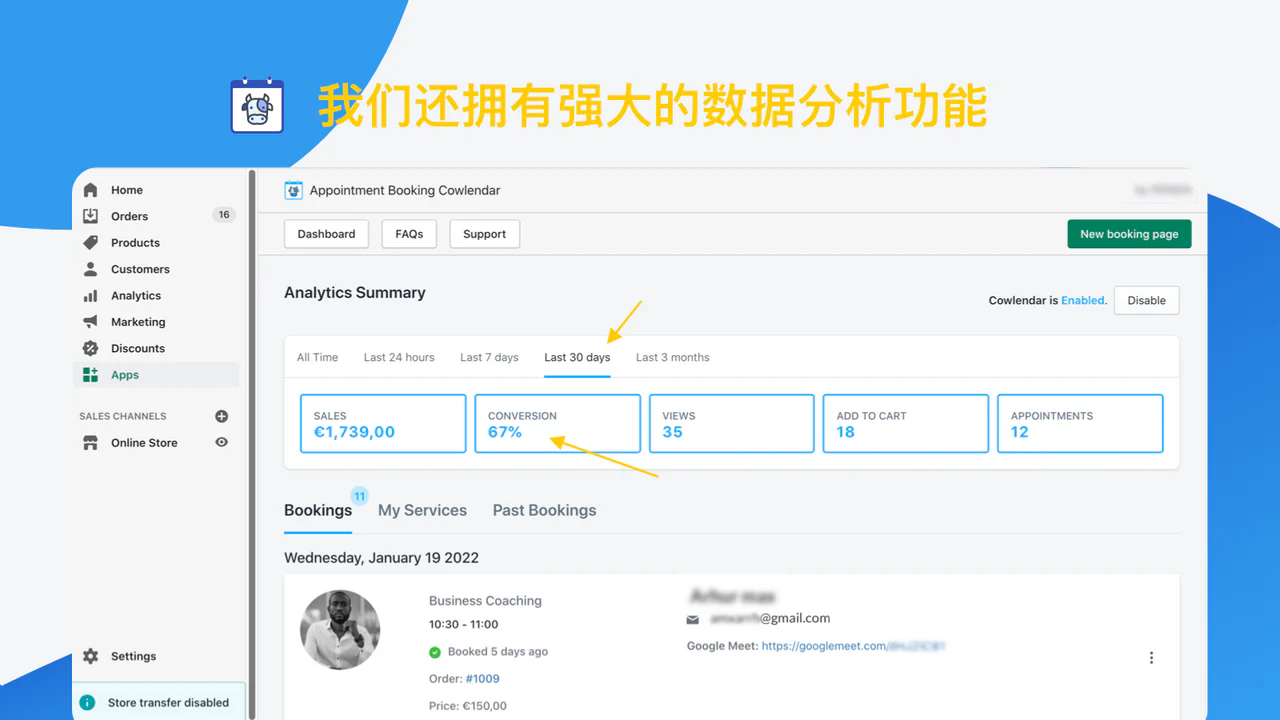
Task: Select the Last 30 days tab
Action: click(x=577, y=357)
